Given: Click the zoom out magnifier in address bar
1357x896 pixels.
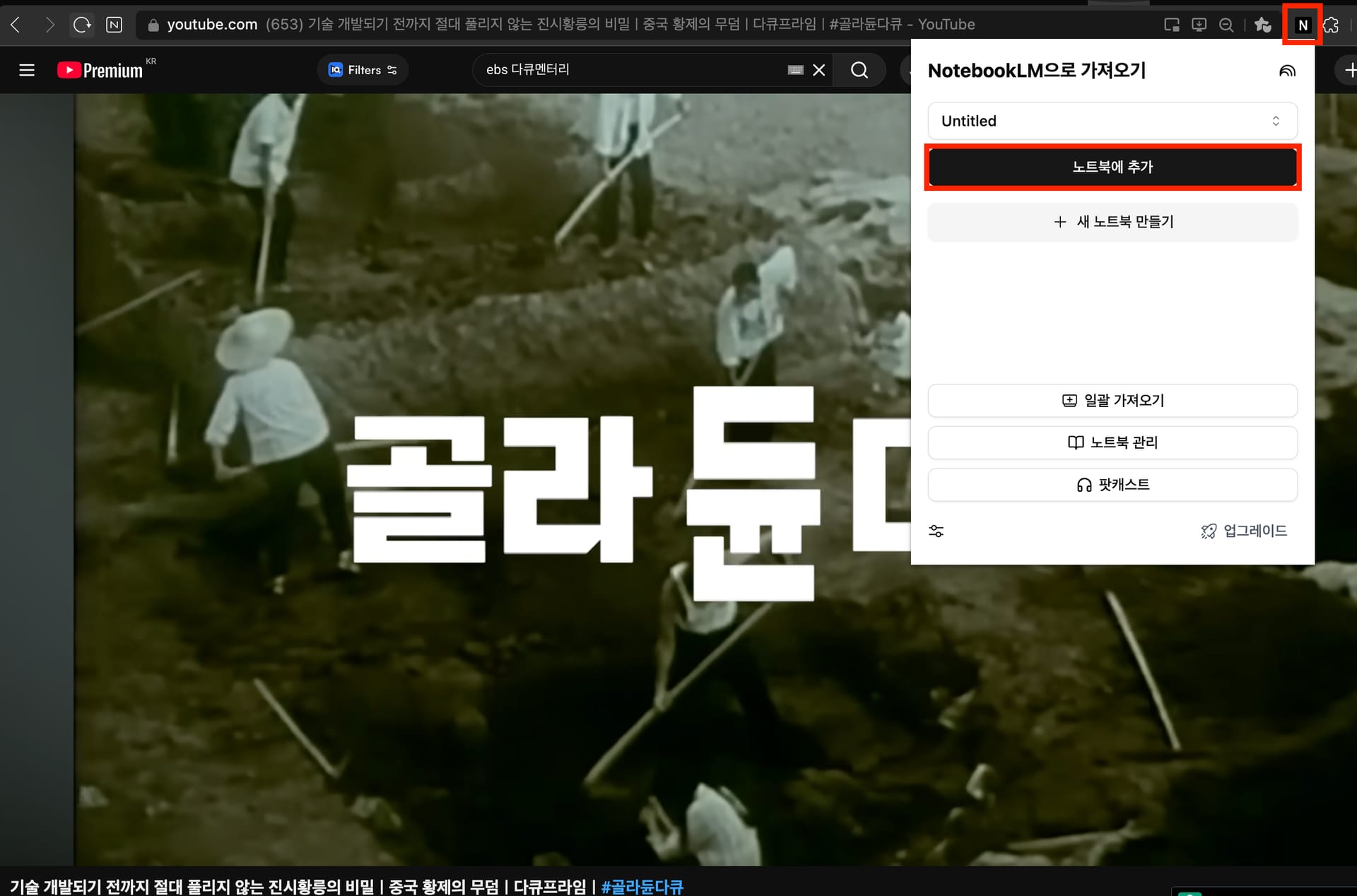Looking at the screenshot, I should pos(1226,25).
